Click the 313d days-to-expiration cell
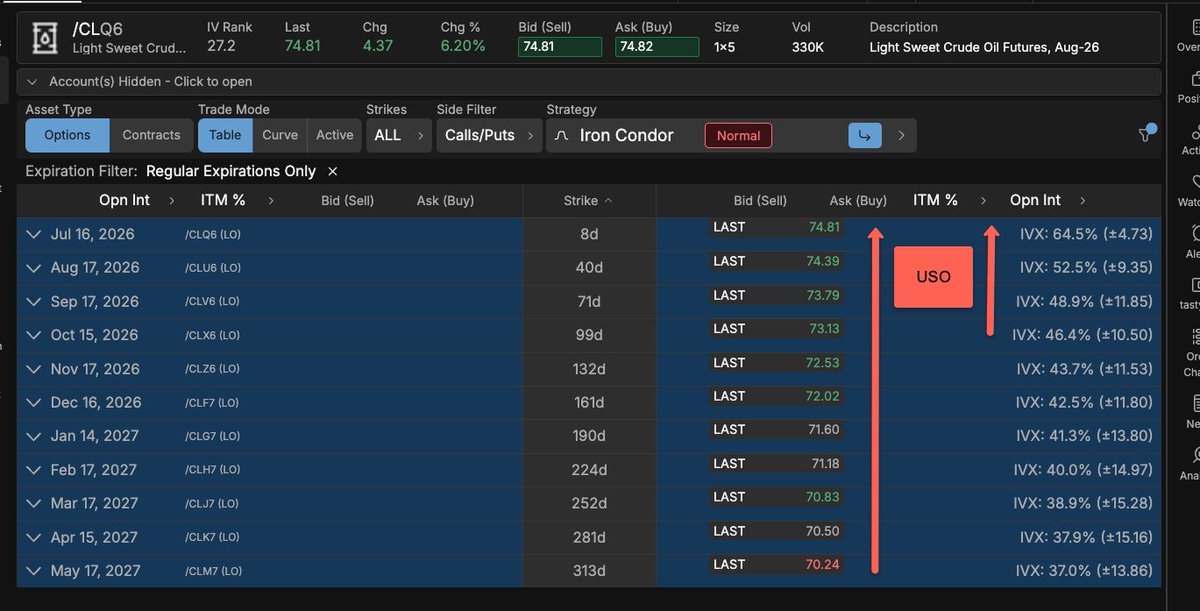 [588, 571]
